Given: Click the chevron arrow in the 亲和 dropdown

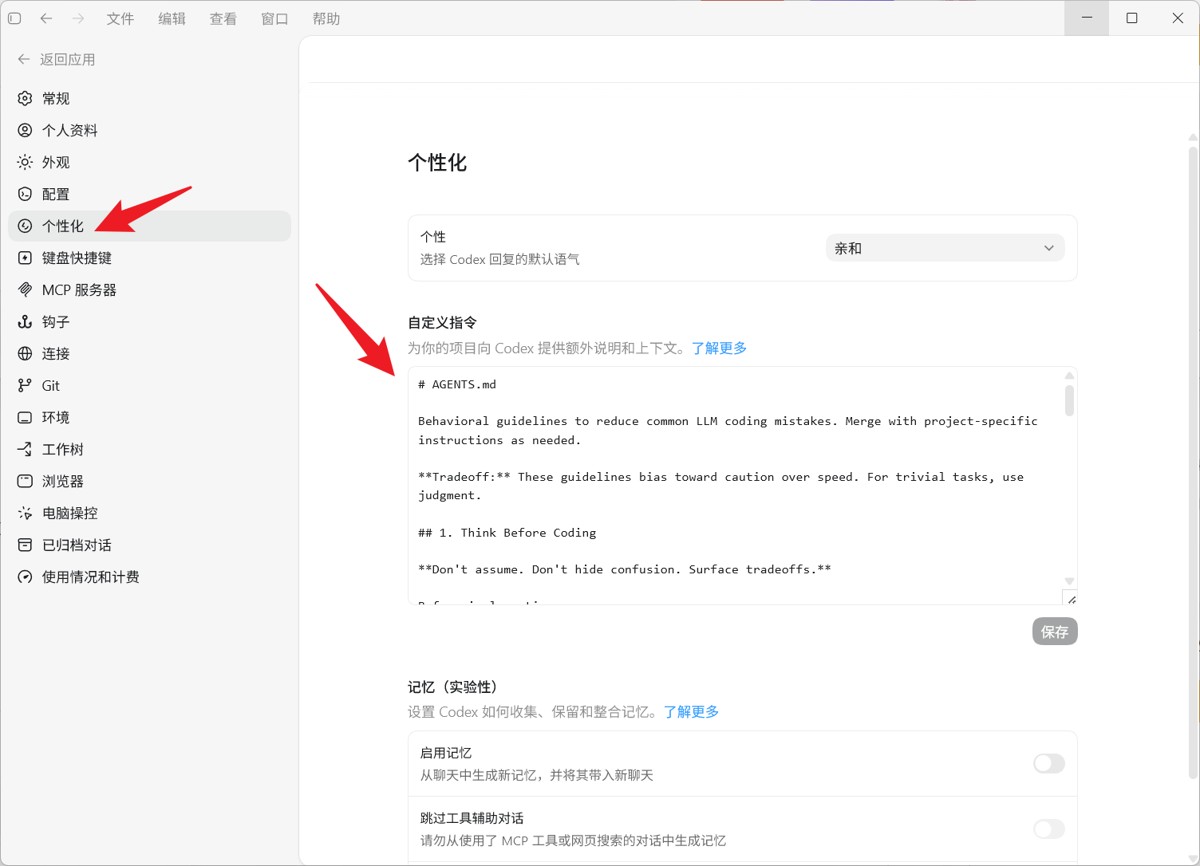Looking at the screenshot, I should [1049, 248].
